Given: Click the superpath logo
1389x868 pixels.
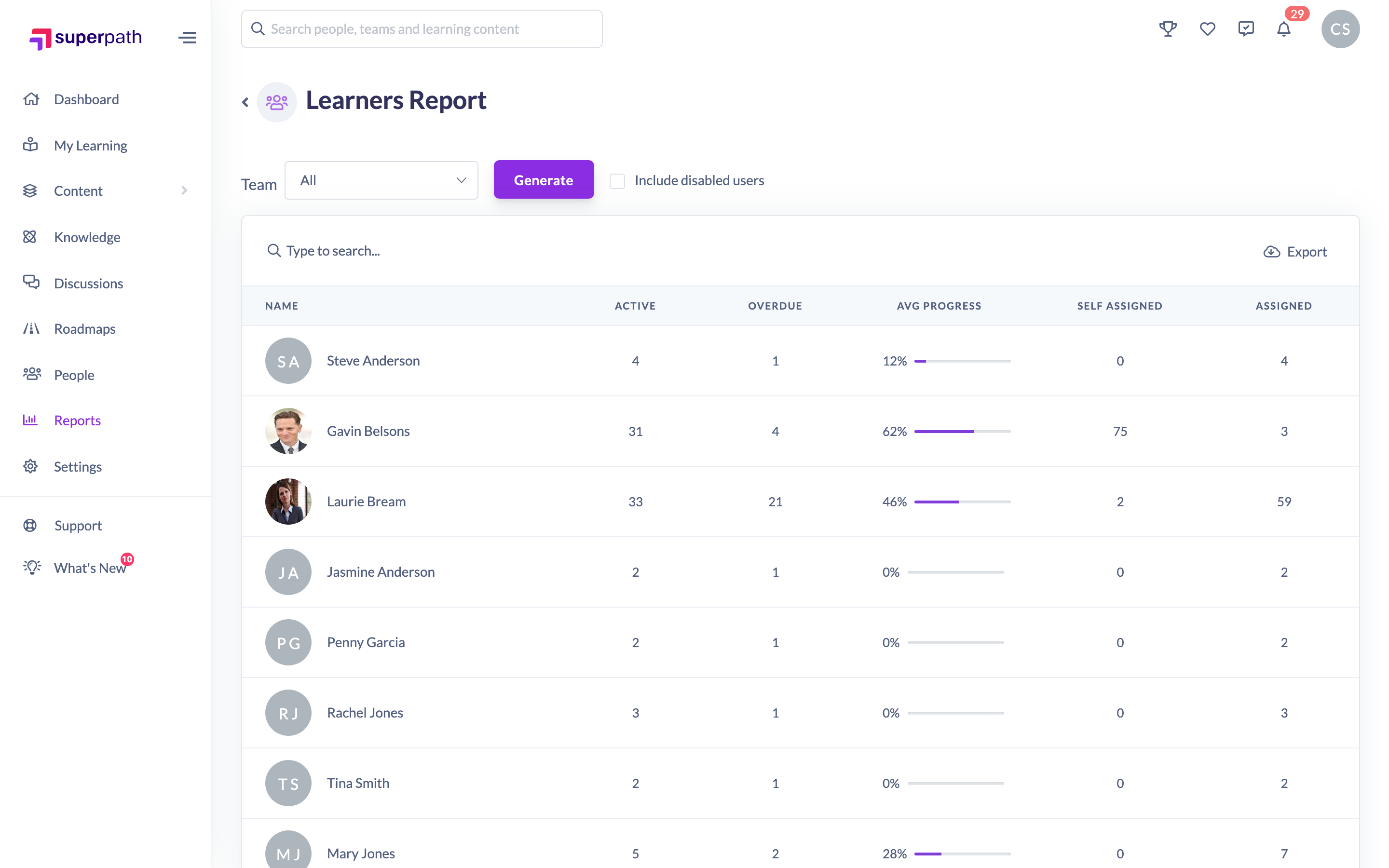Looking at the screenshot, I should [85, 38].
